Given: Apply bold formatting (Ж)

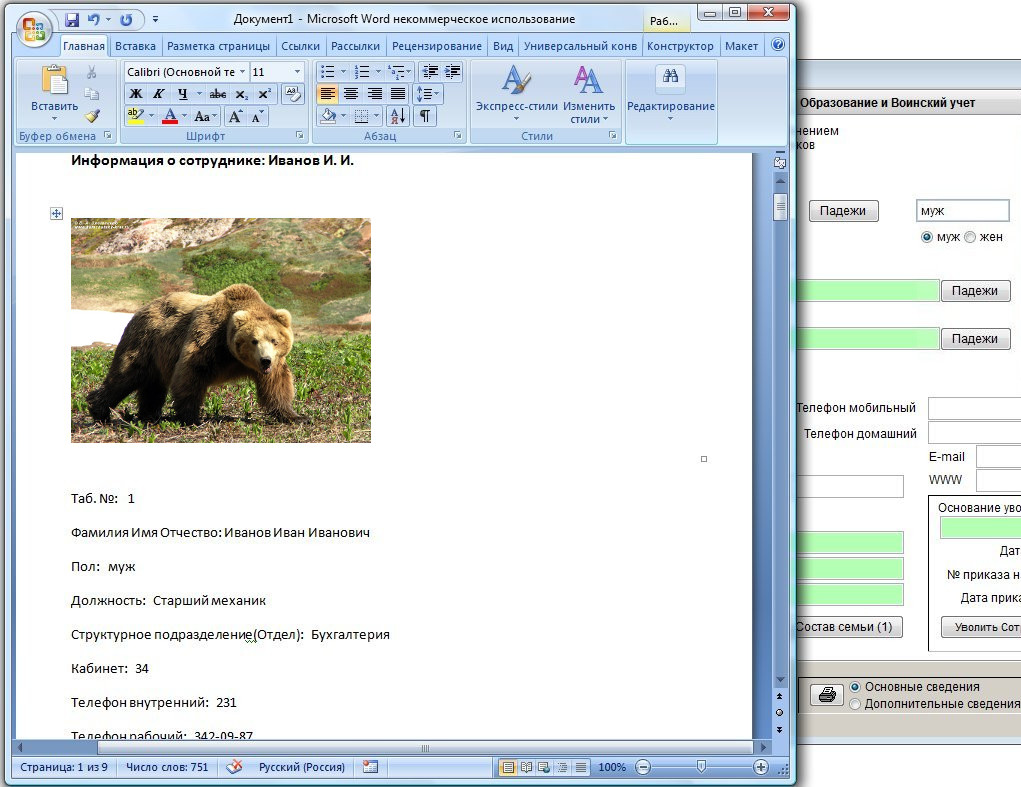Looking at the screenshot, I should pyautogui.click(x=136, y=94).
